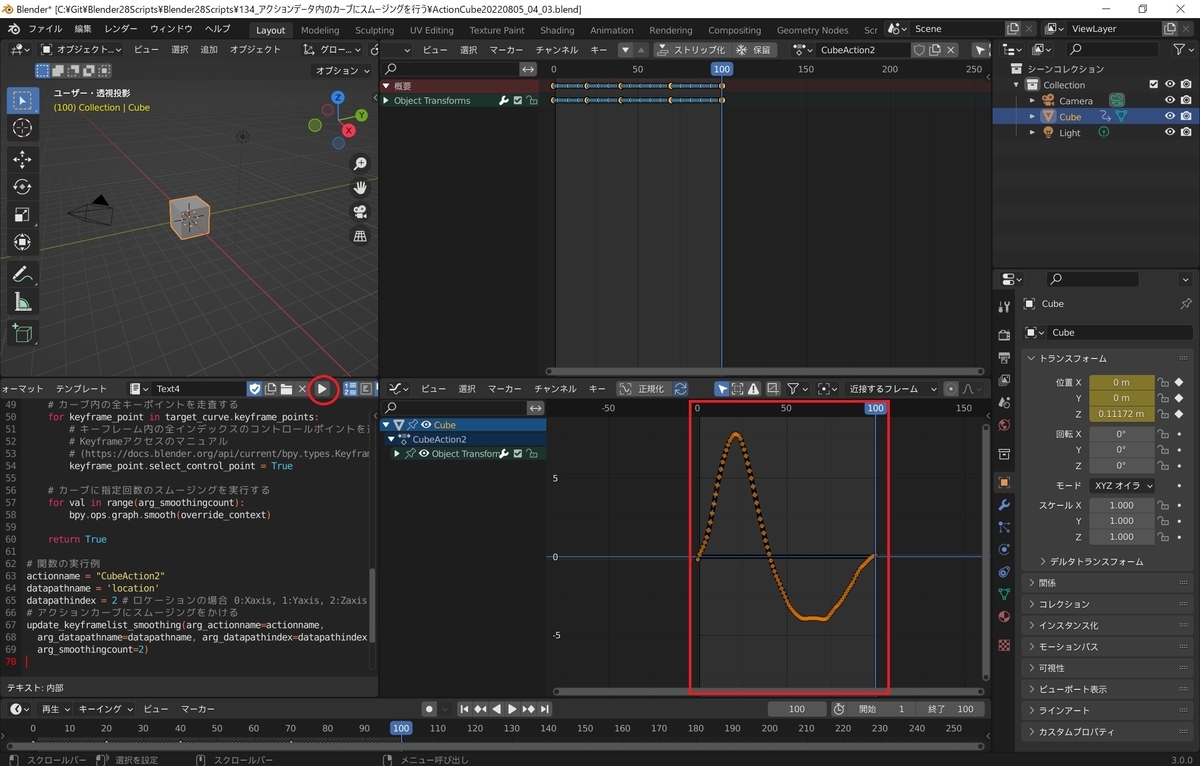Open the World properties red globe tab
This screenshot has width=1200, height=766.
(x=1004, y=424)
